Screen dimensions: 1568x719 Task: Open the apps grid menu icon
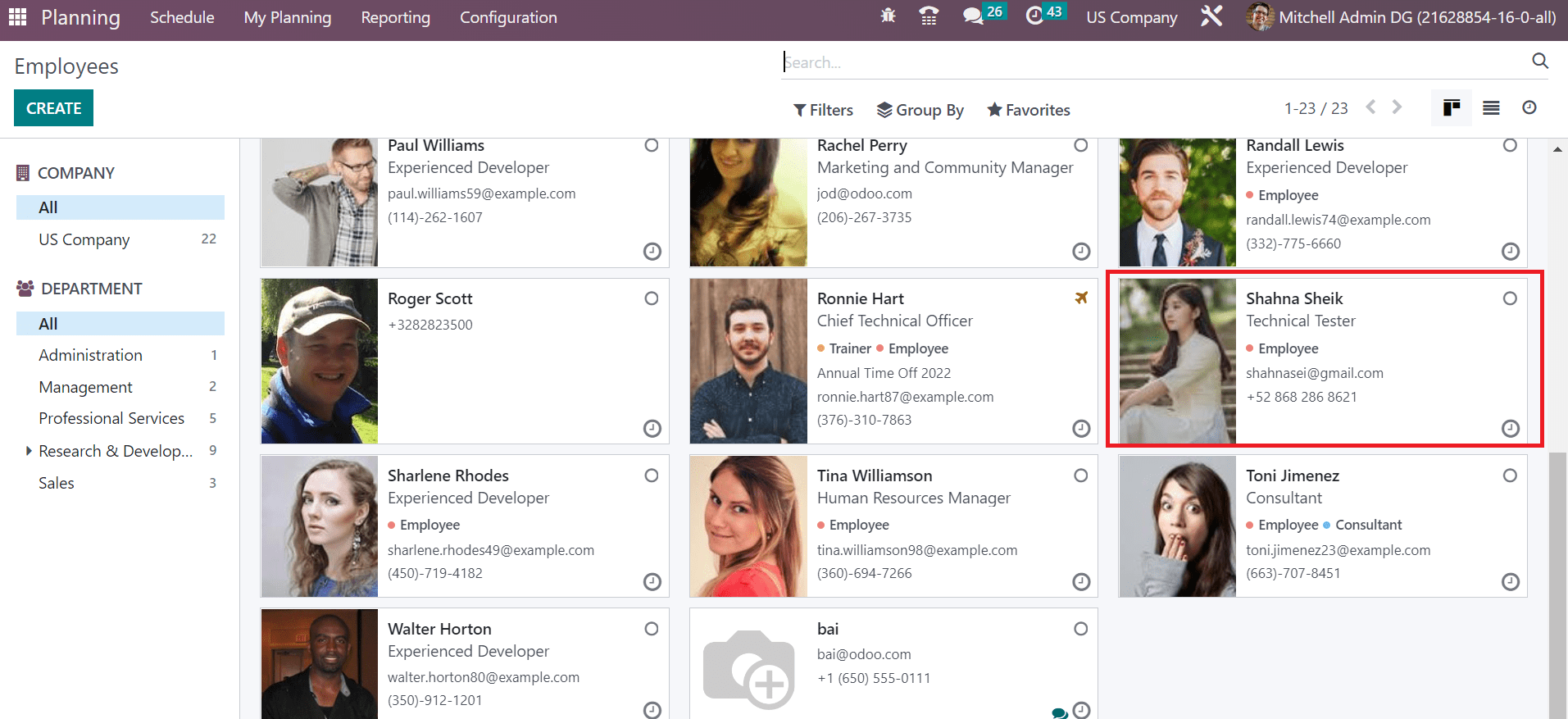pyautogui.click(x=17, y=17)
